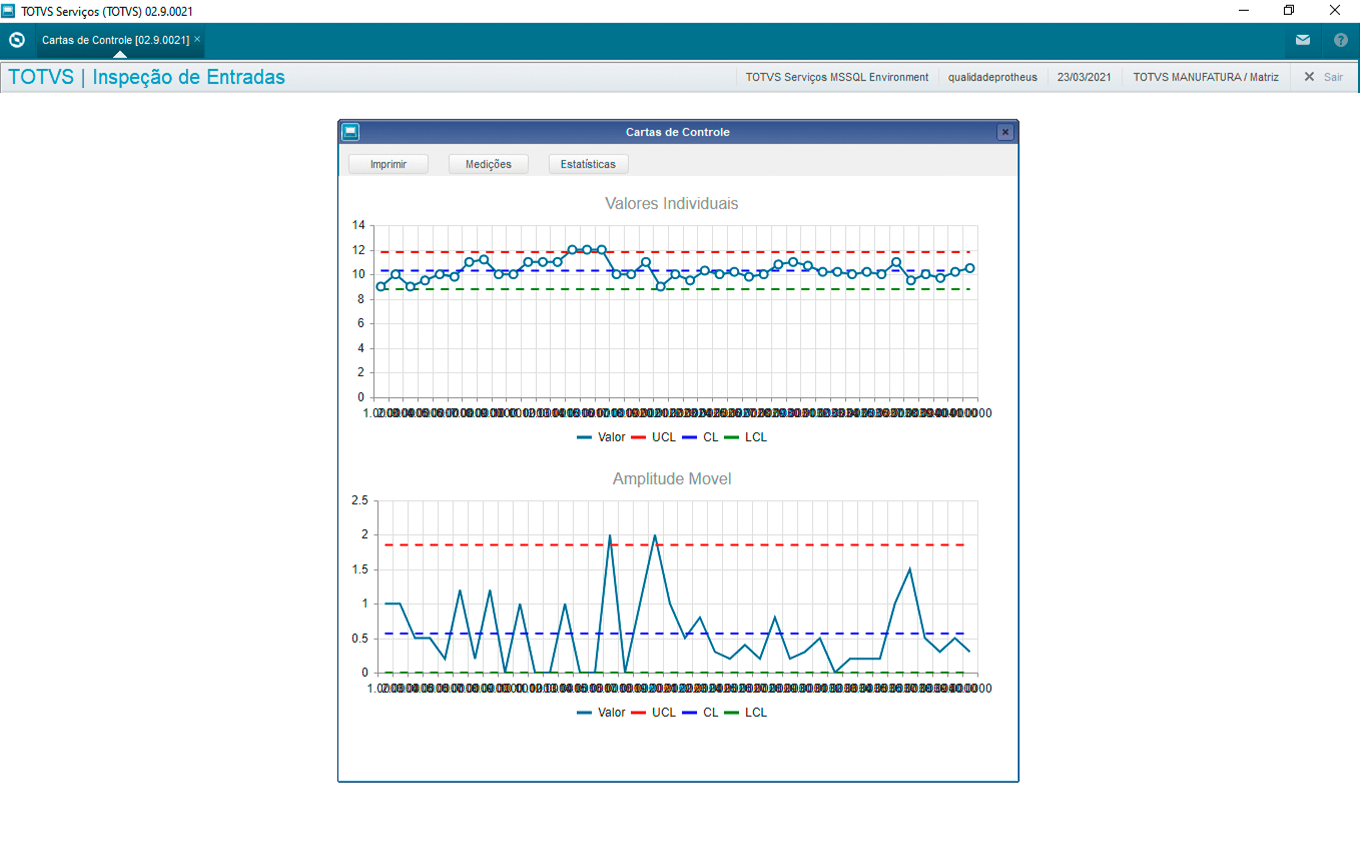Switch to the Cartas de Controle tab

(x=115, y=40)
